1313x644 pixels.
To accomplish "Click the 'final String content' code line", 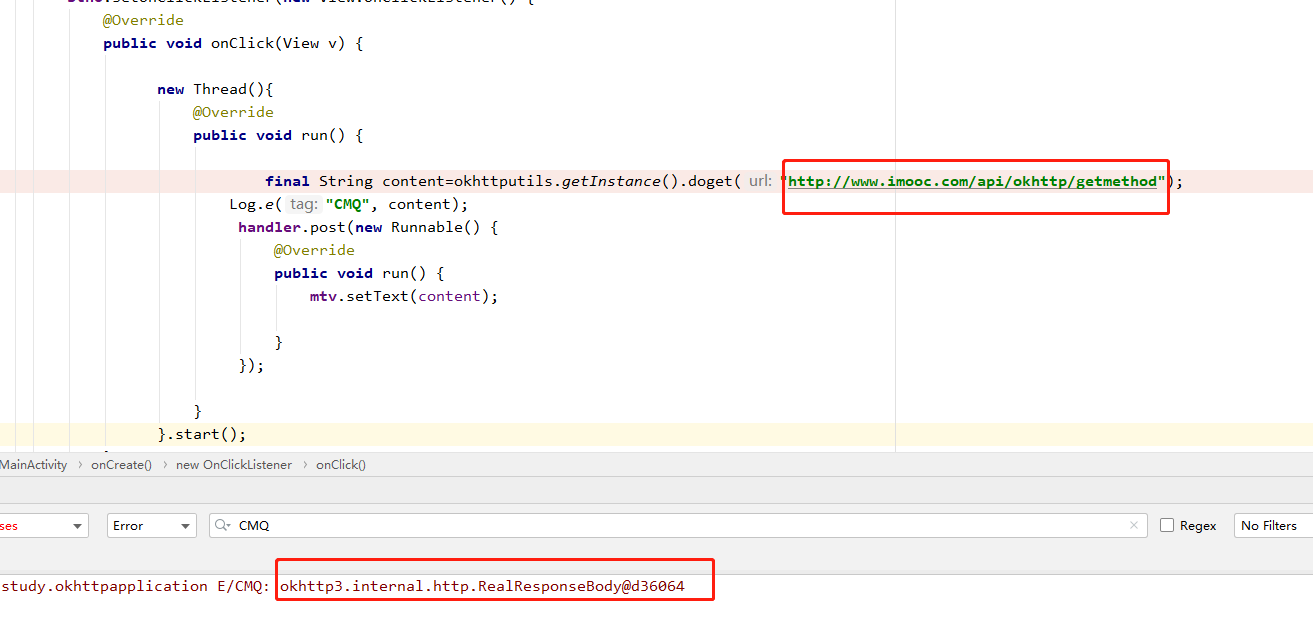I will tap(724, 181).
